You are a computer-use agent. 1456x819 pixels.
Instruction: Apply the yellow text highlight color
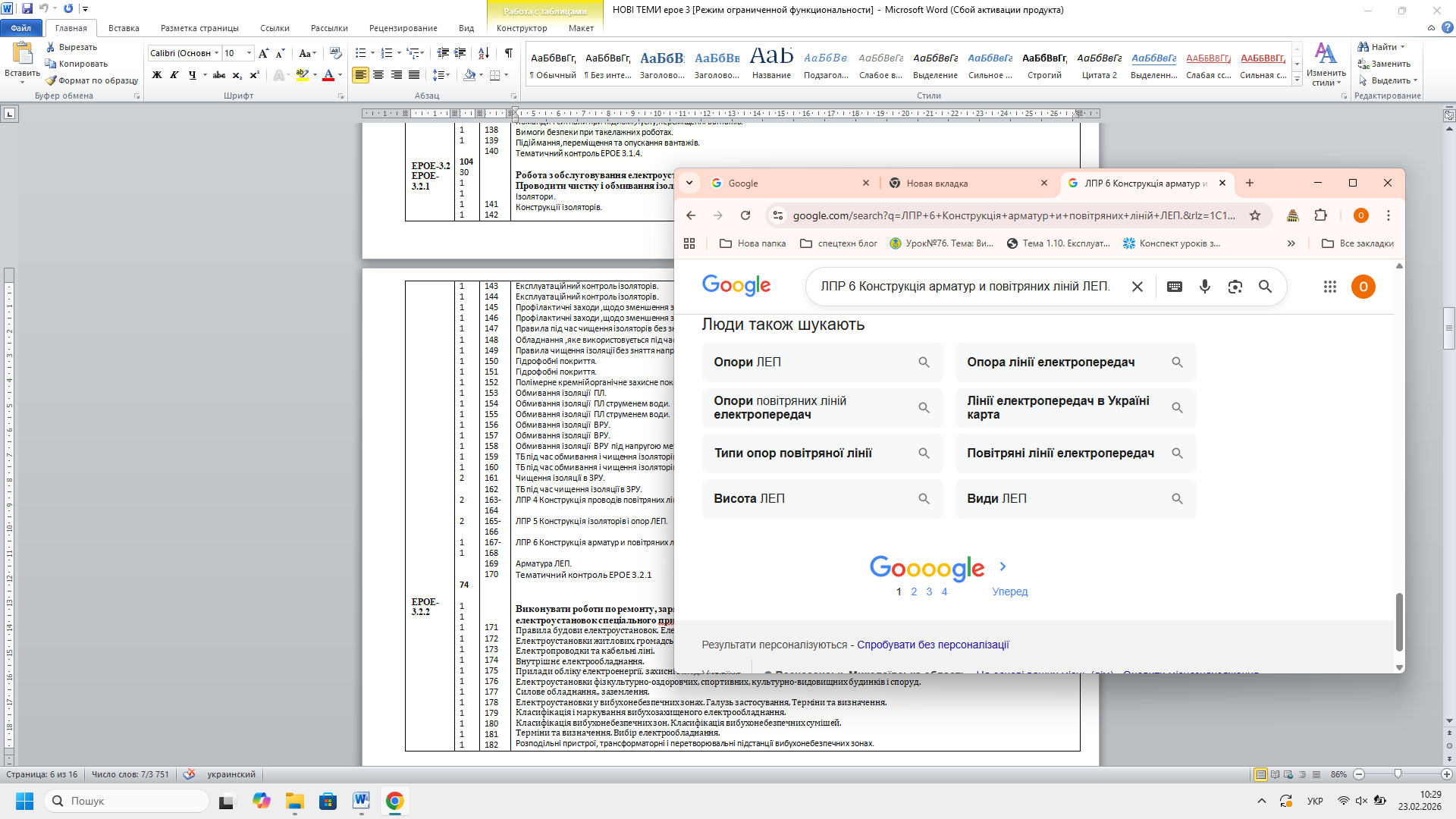303,75
